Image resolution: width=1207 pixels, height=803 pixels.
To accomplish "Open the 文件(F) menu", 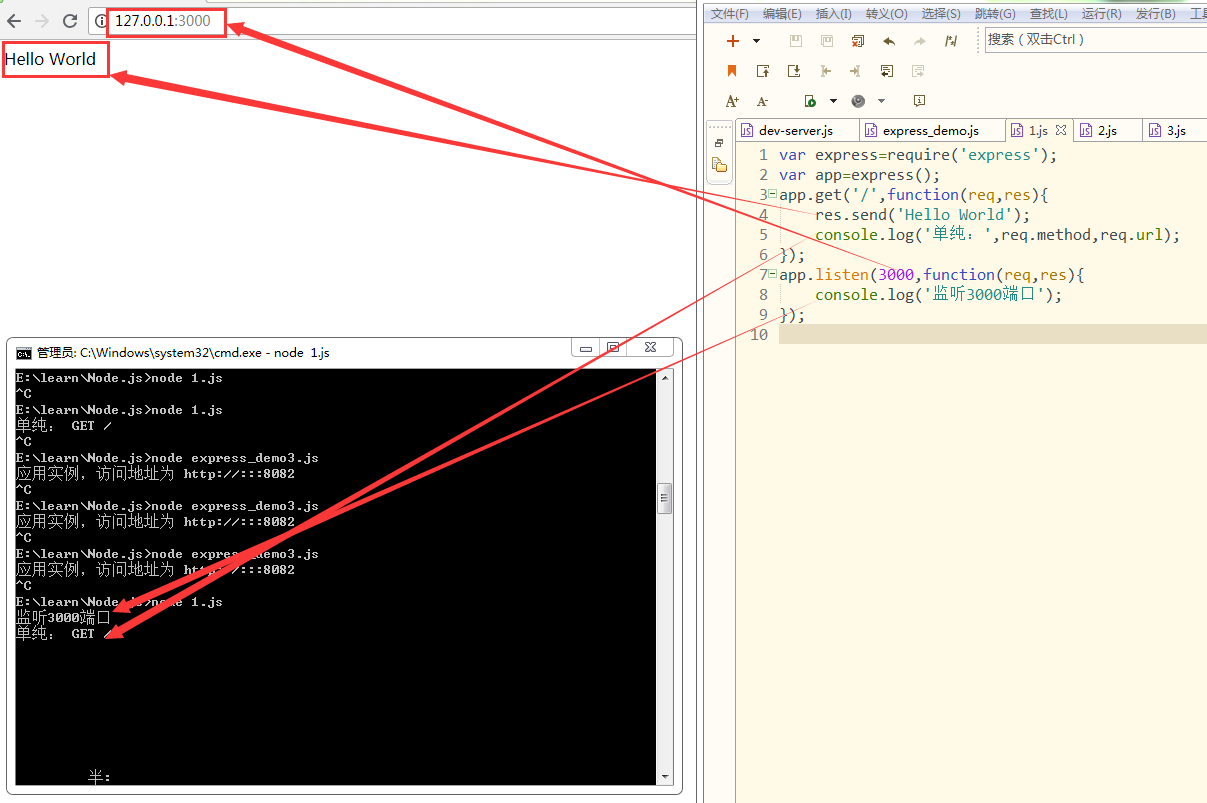I will [x=730, y=13].
